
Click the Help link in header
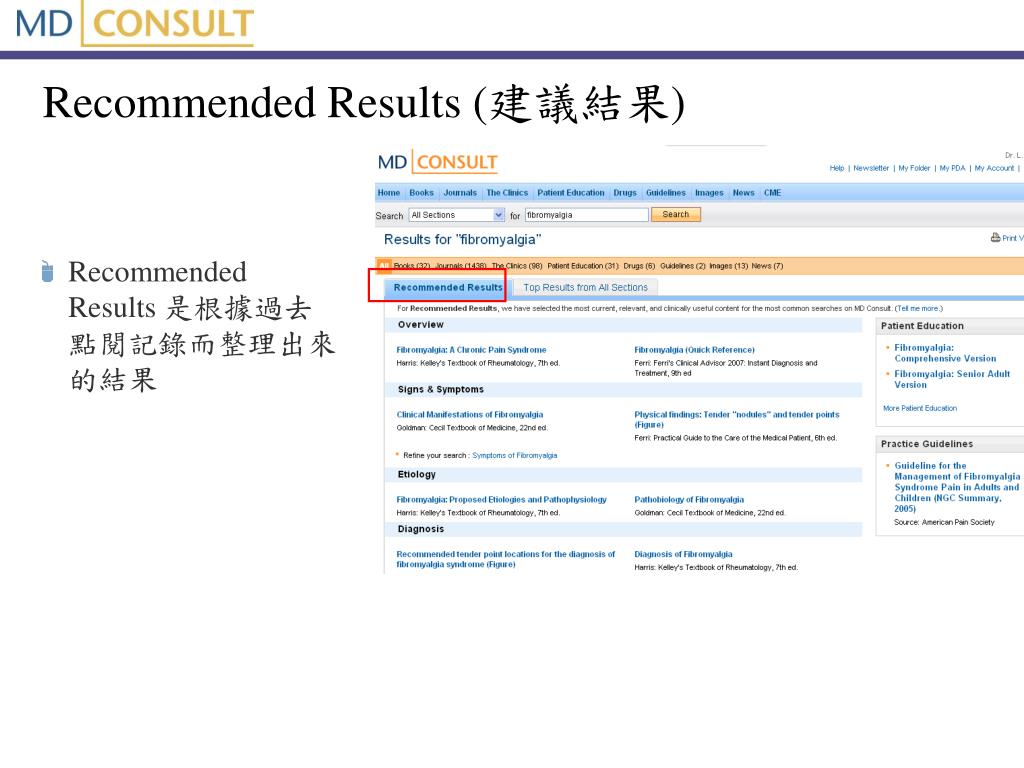tap(837, 168)
